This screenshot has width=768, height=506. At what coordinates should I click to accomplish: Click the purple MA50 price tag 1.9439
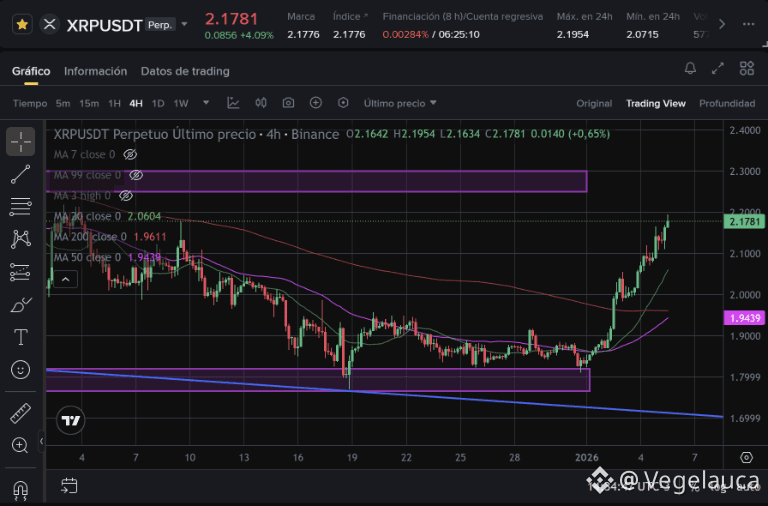click(744, 318)
